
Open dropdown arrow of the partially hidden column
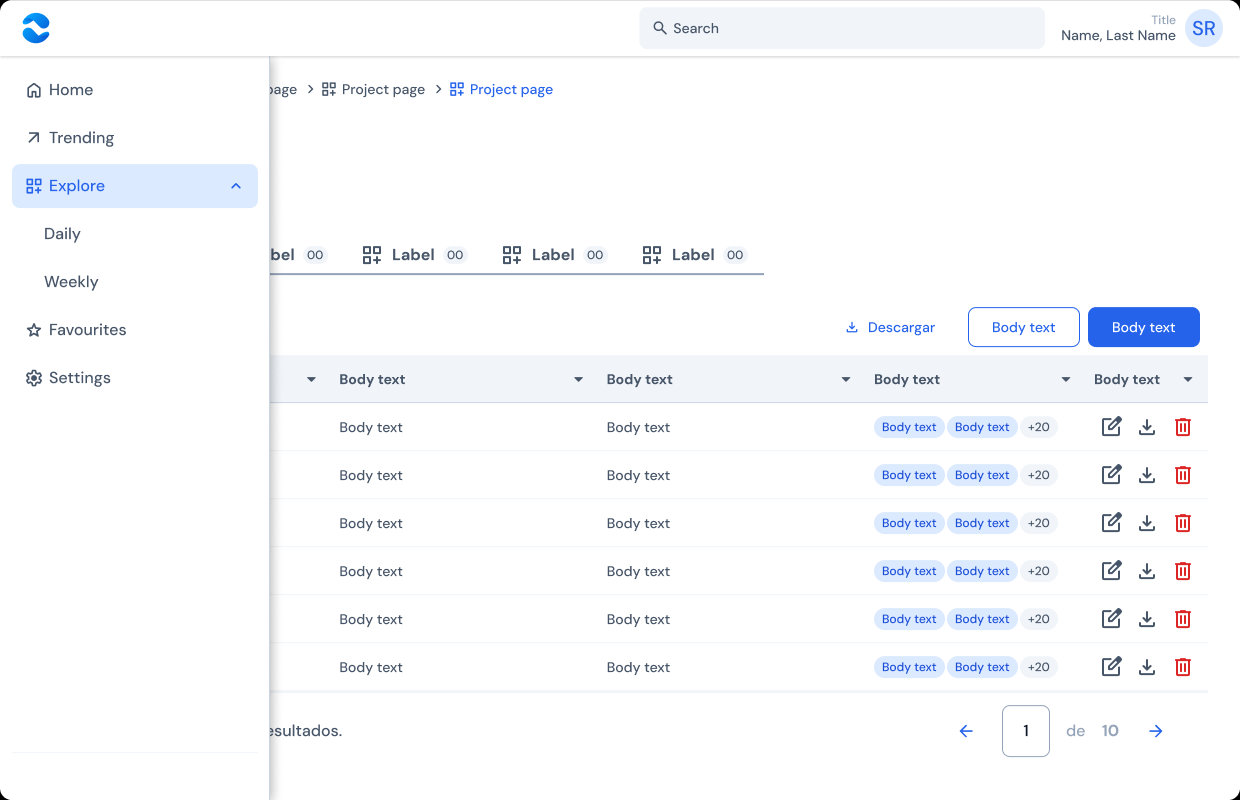coord(311,380)
